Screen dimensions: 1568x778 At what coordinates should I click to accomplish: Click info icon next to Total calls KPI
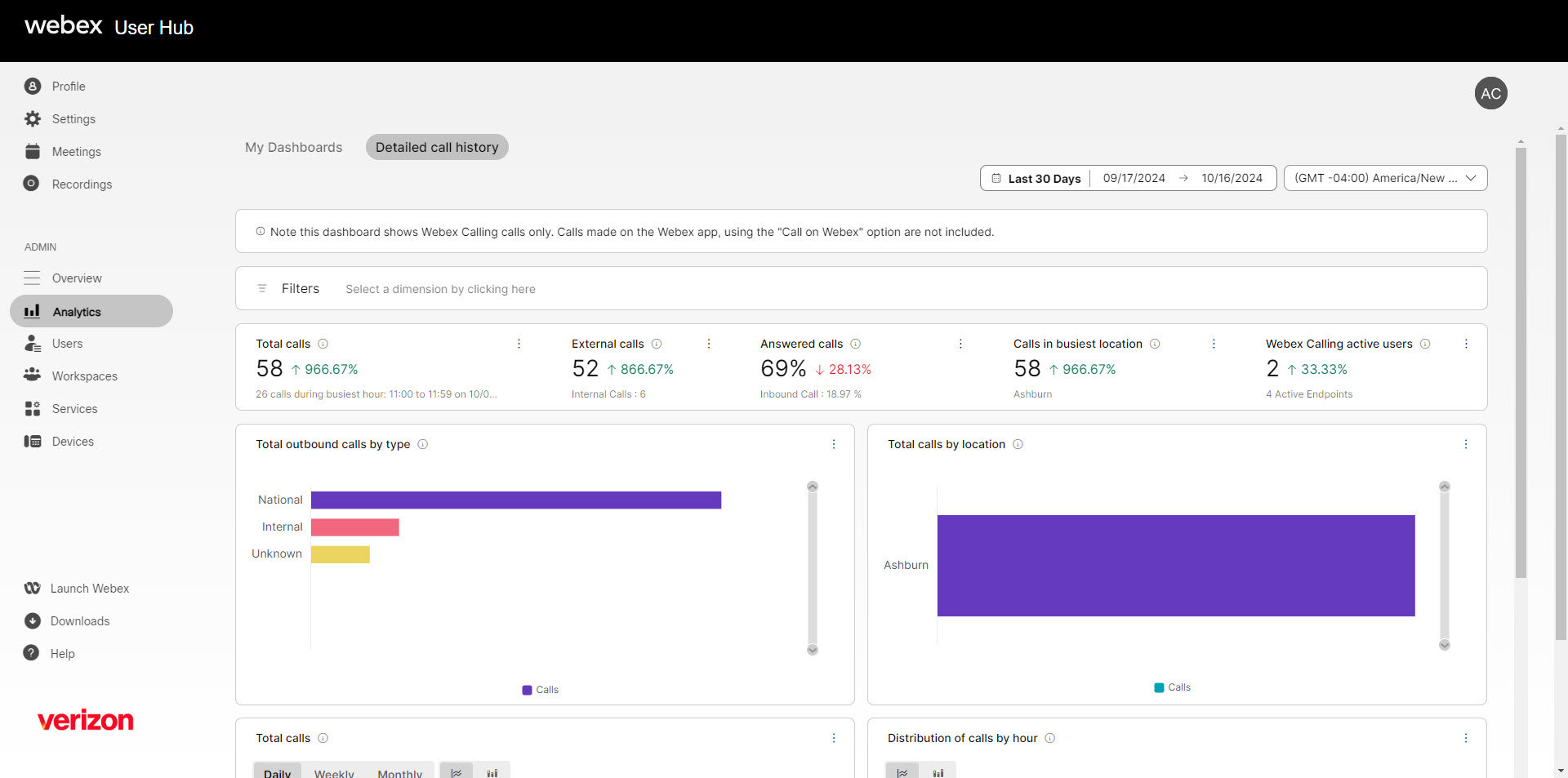coord(323,344)
